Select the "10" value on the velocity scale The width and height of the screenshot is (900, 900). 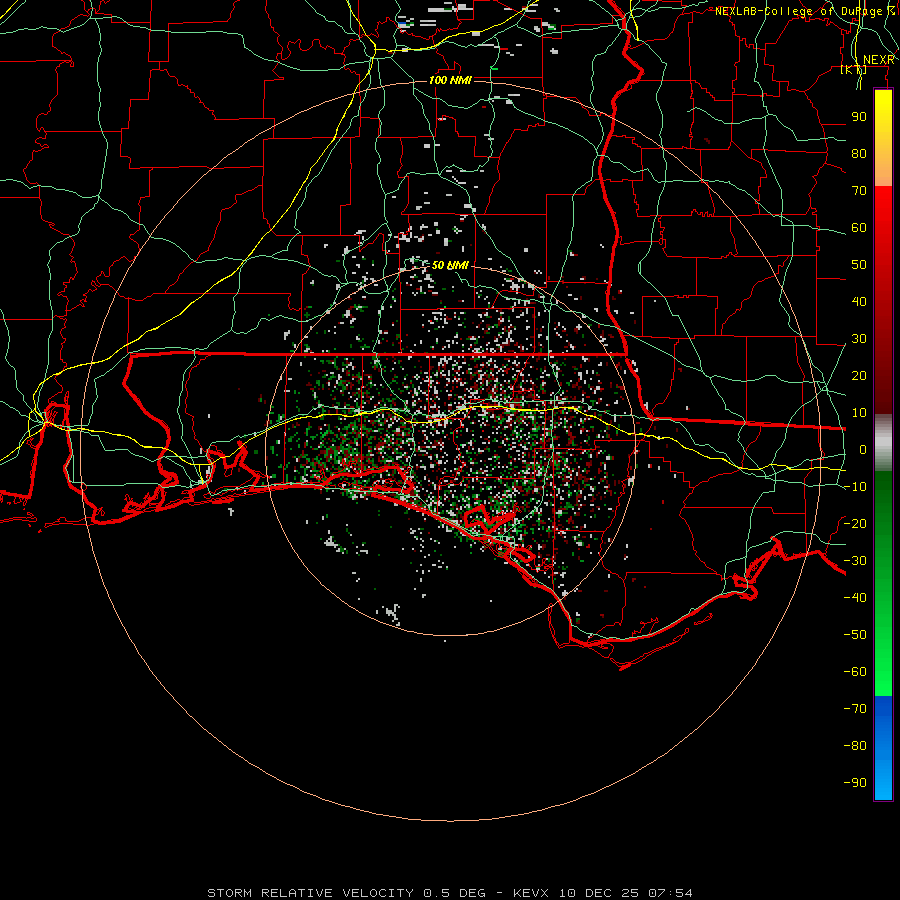(859, 413)
